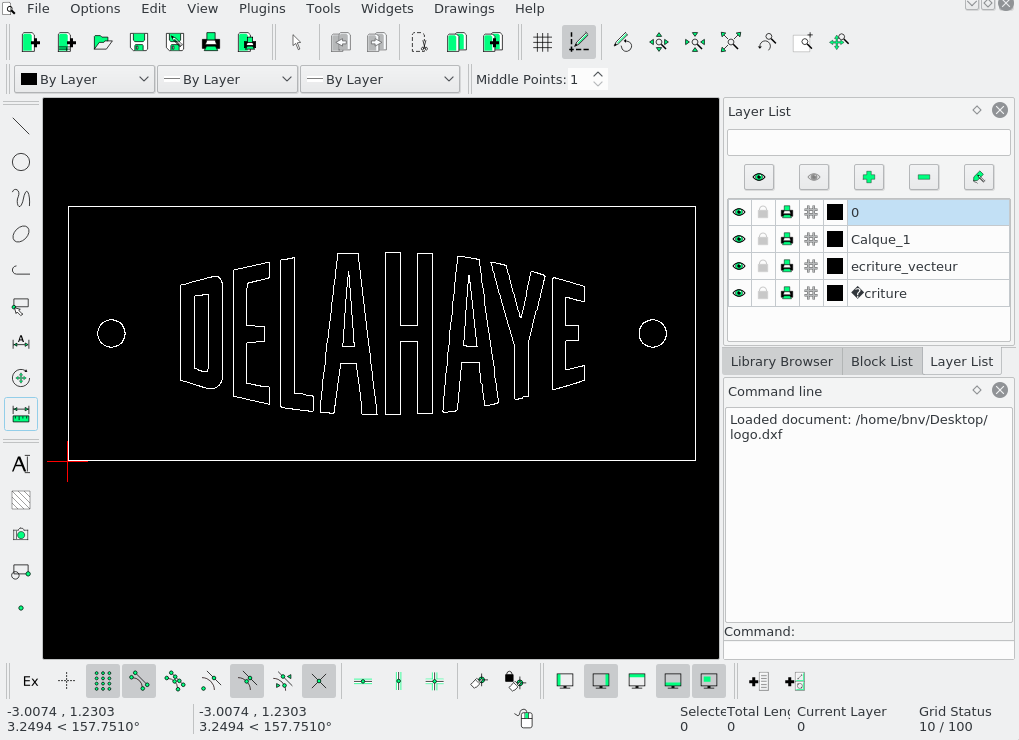The width and height of the screenshot is (1019, 740).
Task: Select the Line drawing tool
Action: (x=21, y=126)
